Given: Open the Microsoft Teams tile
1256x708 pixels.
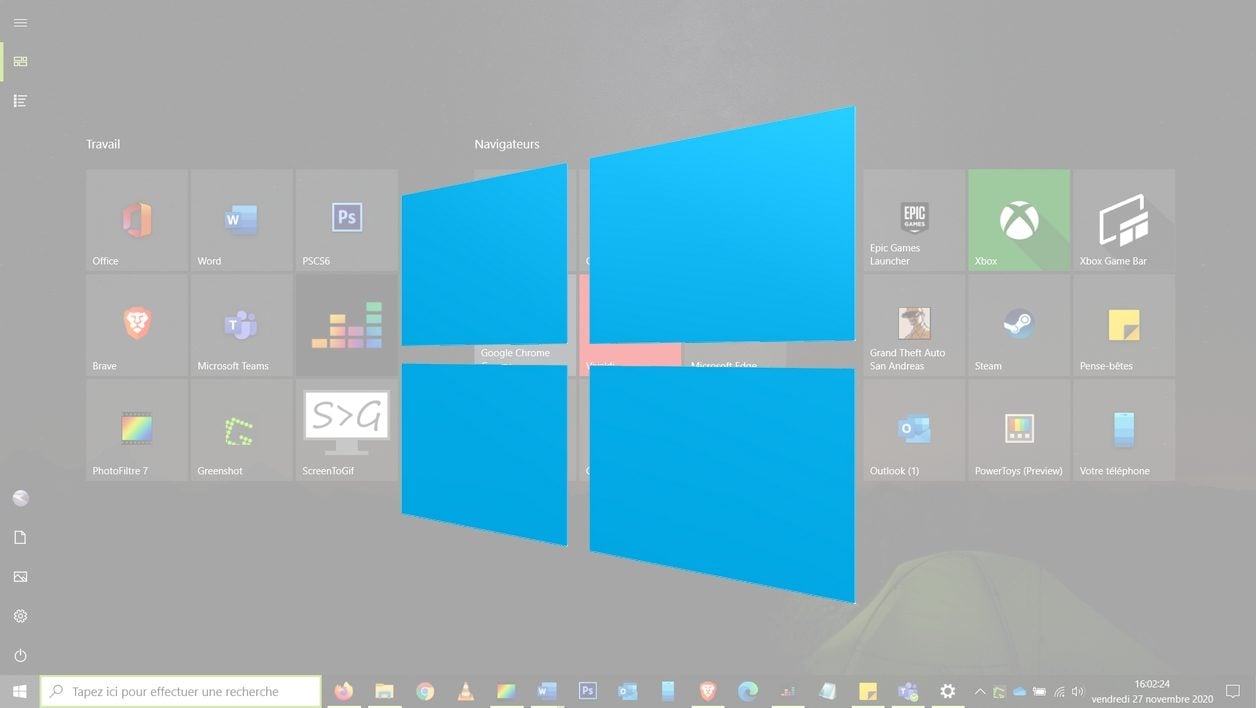Looking at the screenshot, I should pos(242,325).
